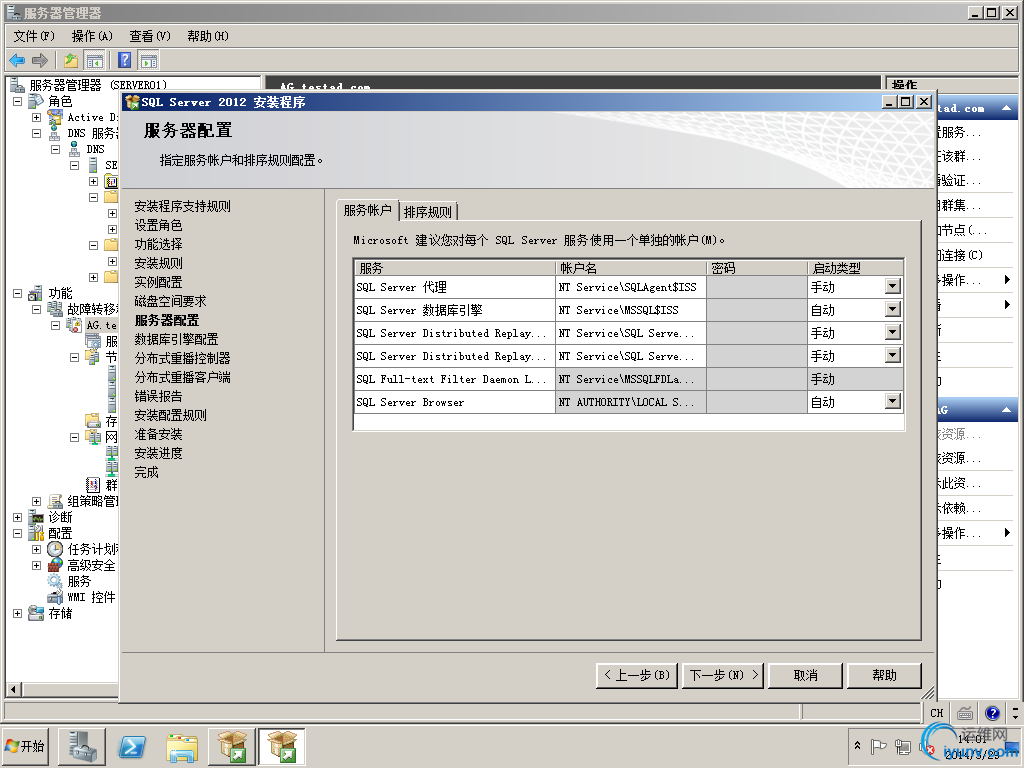This screenshot has width=1024, height=768.
Task: Click the Up one level folder icon
Action: click(71, 61)
